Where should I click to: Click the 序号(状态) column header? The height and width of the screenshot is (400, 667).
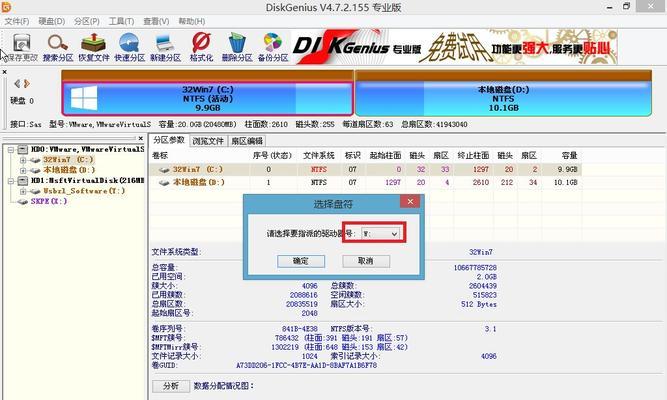coord(272,155)
